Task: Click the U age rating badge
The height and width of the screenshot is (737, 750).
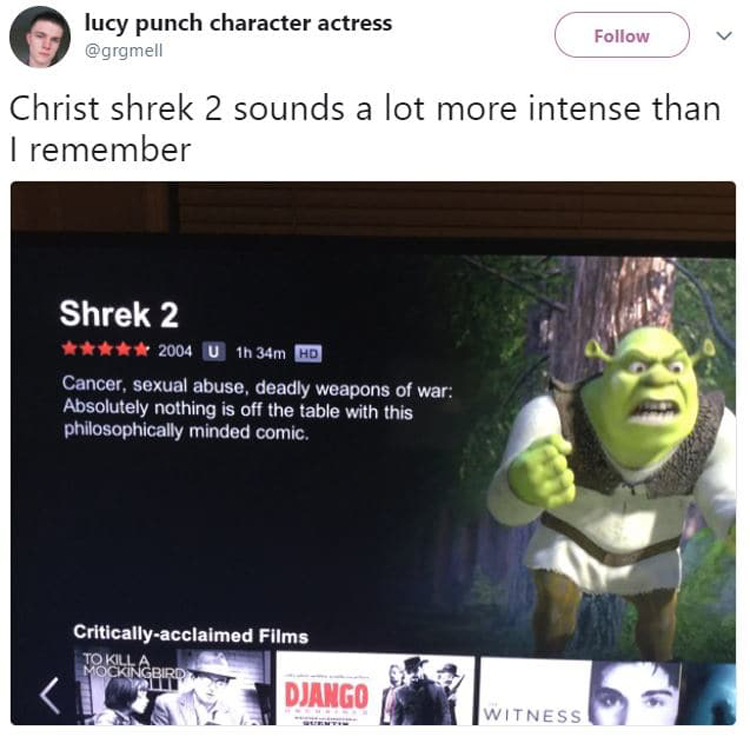Action: [213, 352]
